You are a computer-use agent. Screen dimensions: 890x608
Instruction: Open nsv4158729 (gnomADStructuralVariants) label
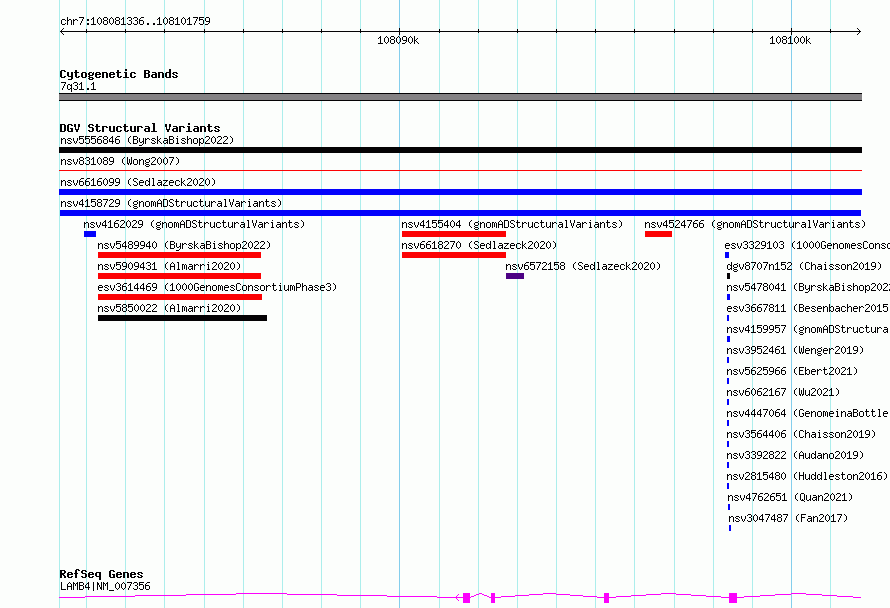tap(171, 203)
